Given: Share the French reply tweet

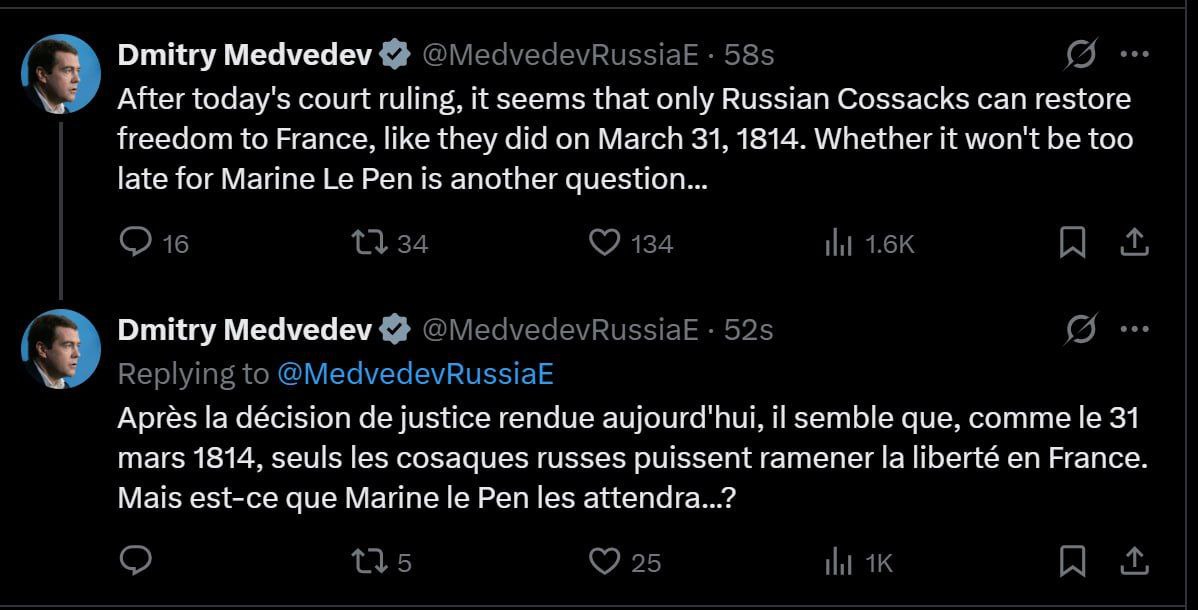Looking at the screenshot, I should 1134,560.
